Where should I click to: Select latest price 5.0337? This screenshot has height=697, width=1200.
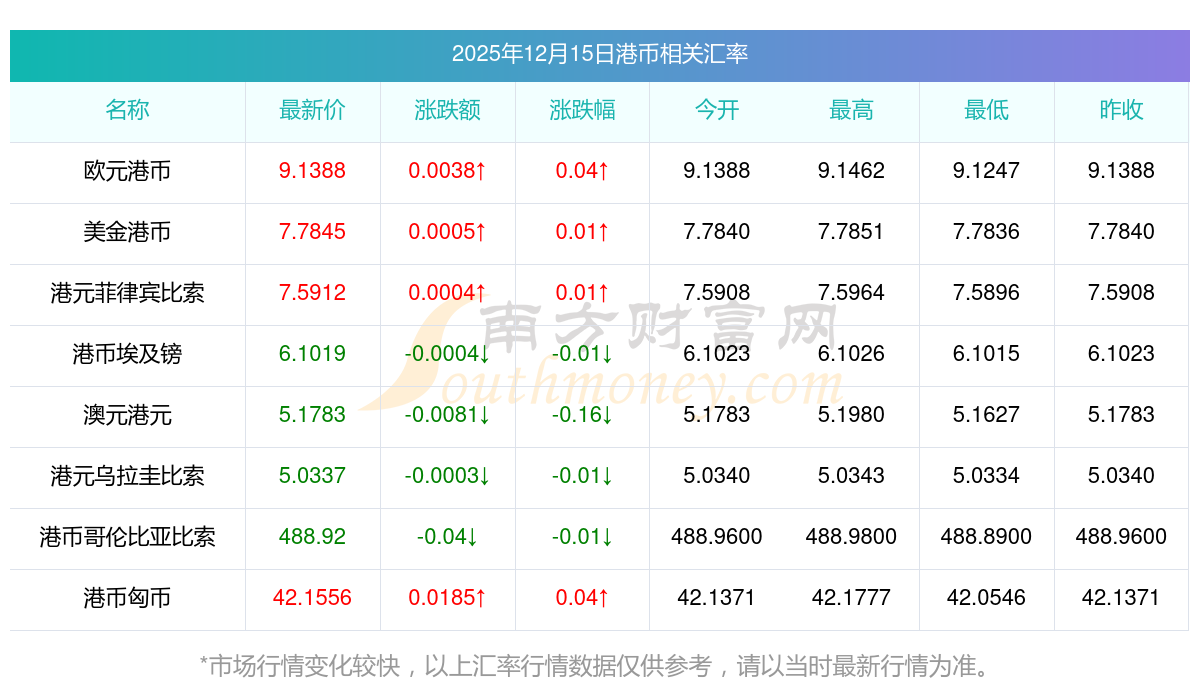[x=312, y=476]
